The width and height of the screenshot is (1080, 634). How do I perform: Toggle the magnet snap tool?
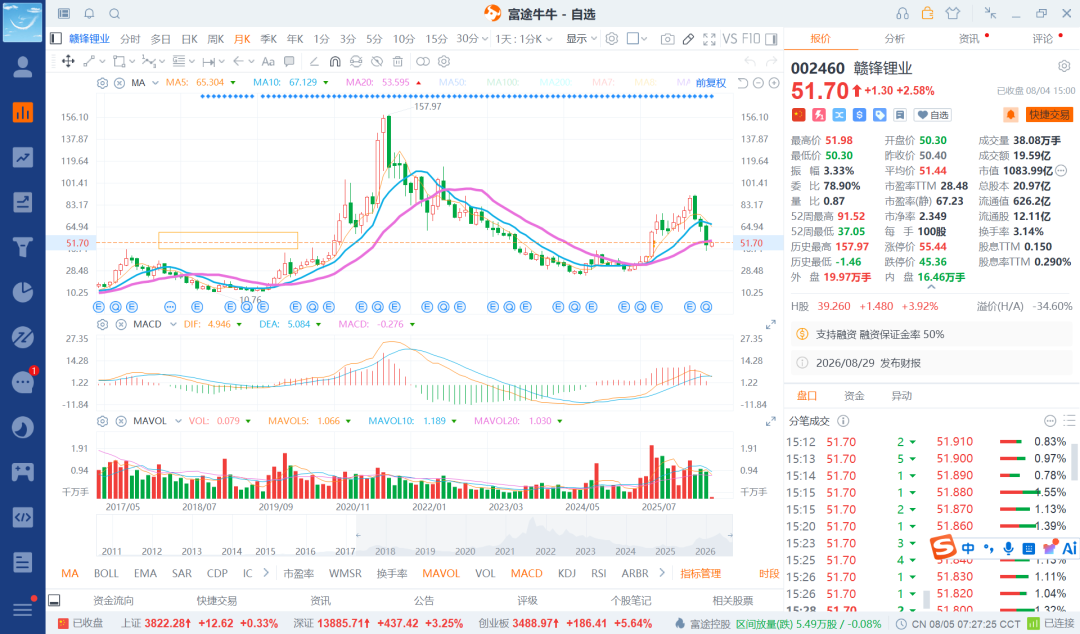[x=335, y=61]
